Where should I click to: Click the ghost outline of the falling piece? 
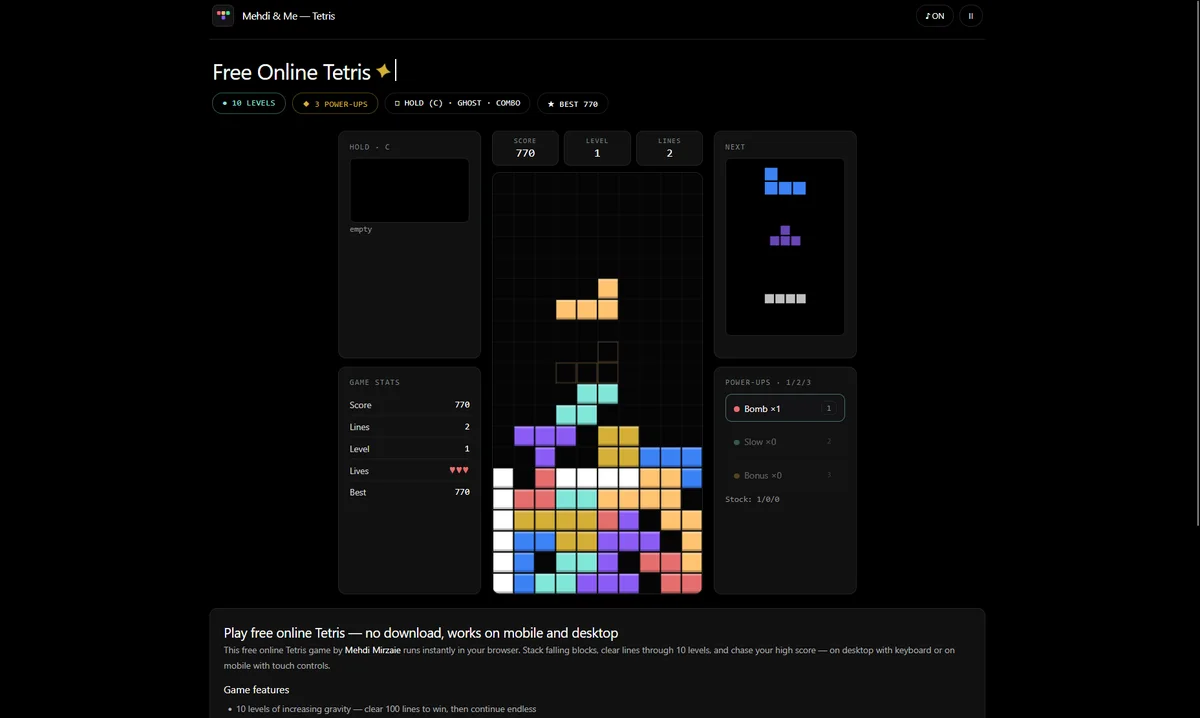[x=587, y=362]
